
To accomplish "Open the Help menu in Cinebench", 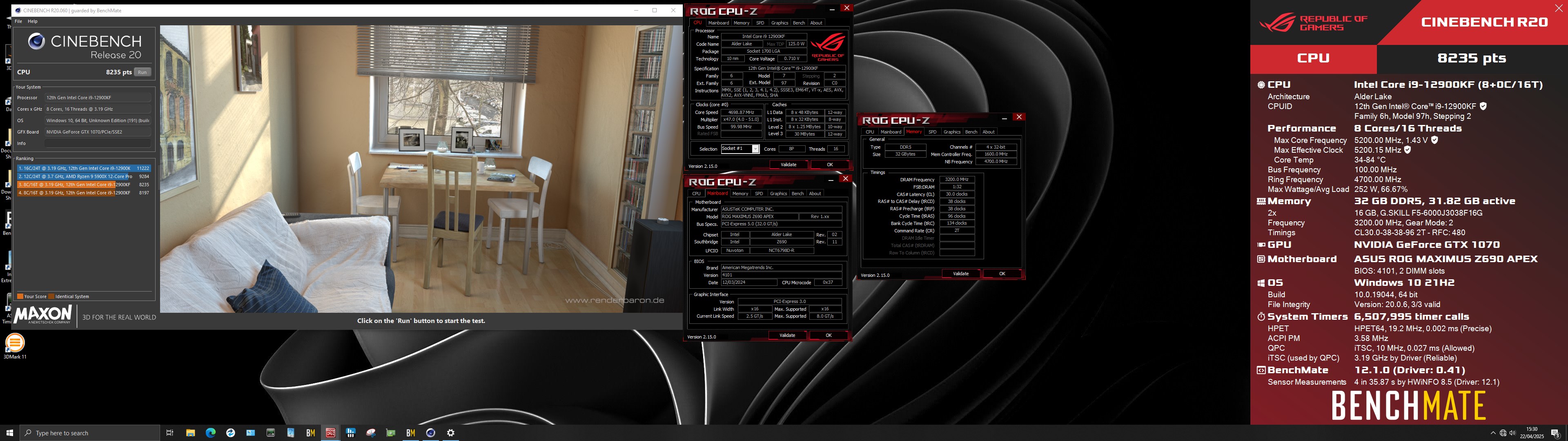I will [33, 21].
